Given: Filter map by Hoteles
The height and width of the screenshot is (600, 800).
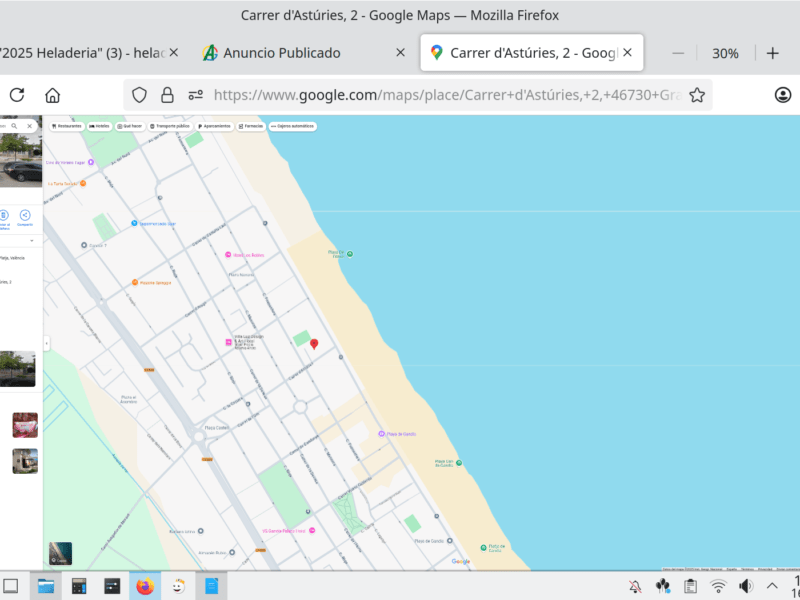Looking at the screenshot, I should tap(99, 126).
